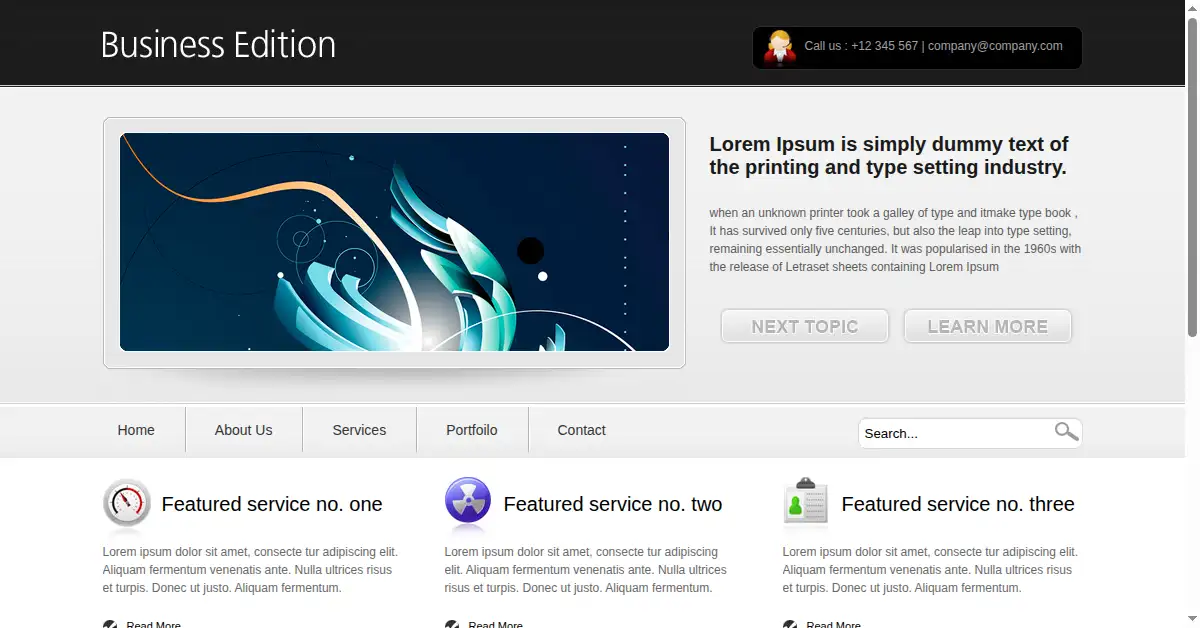Click the paragraph starting 'when an unknown printer'
This screenshot has width=1200, height=628.
(x=895, y=240)
